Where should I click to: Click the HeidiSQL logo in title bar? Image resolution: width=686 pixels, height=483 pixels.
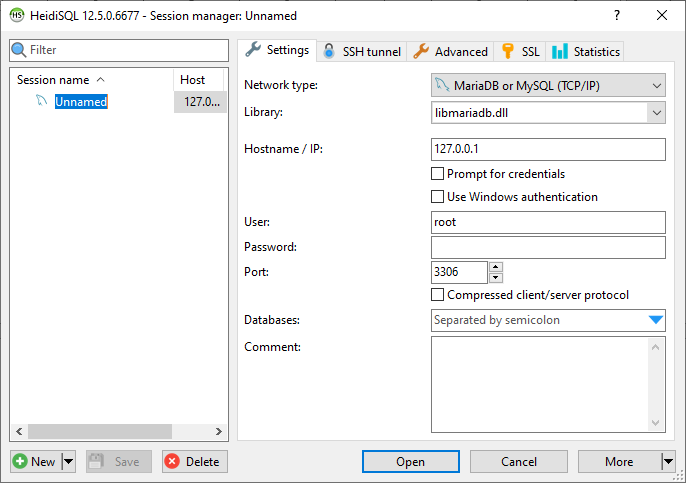point(16,16)
